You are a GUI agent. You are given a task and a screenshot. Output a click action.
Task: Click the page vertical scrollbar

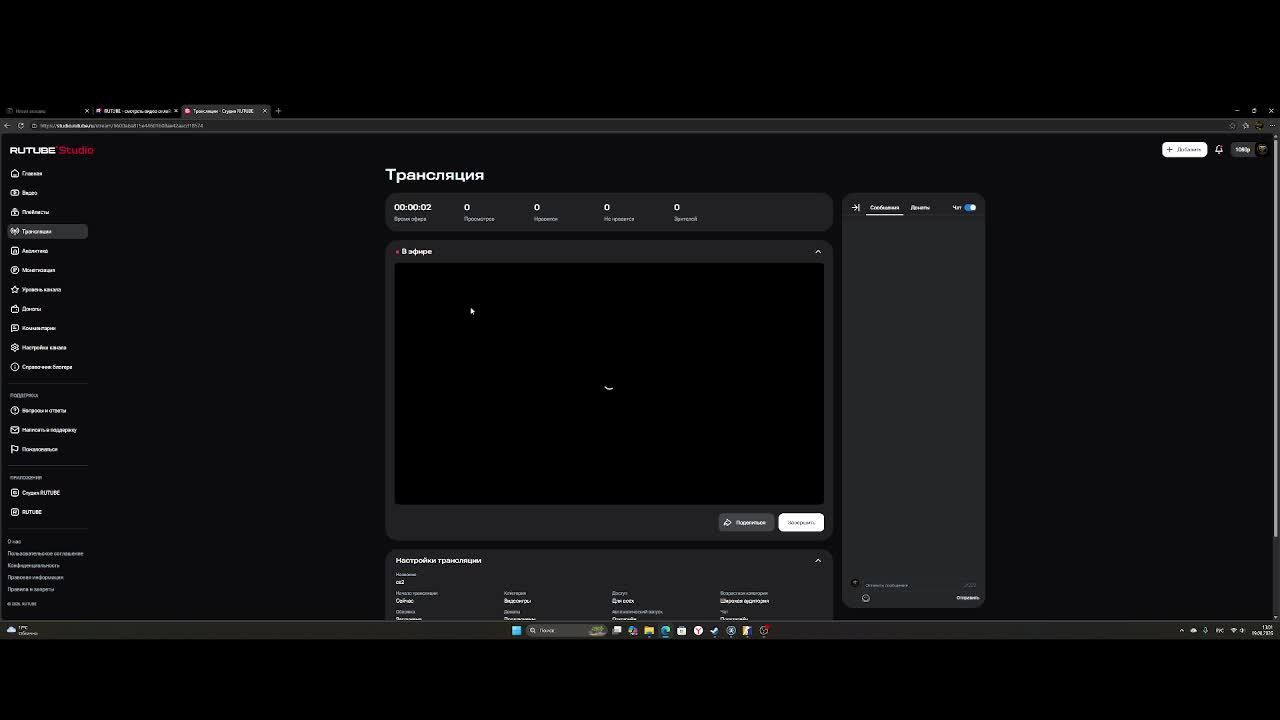(x=1275, y=340)
